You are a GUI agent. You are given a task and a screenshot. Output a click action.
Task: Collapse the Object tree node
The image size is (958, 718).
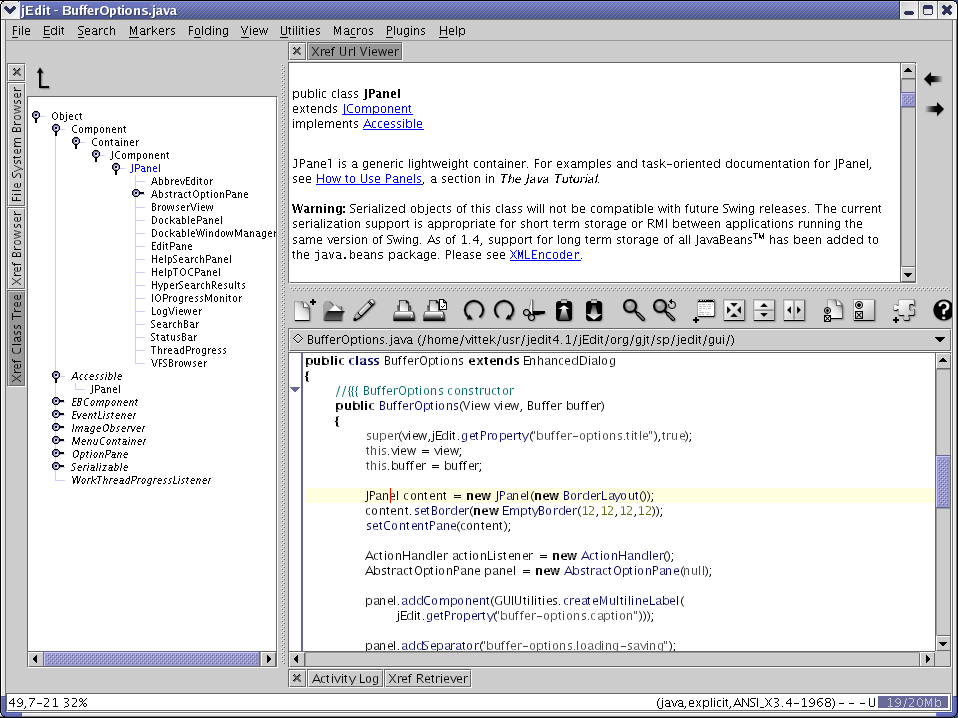click(x=37, y=115)
